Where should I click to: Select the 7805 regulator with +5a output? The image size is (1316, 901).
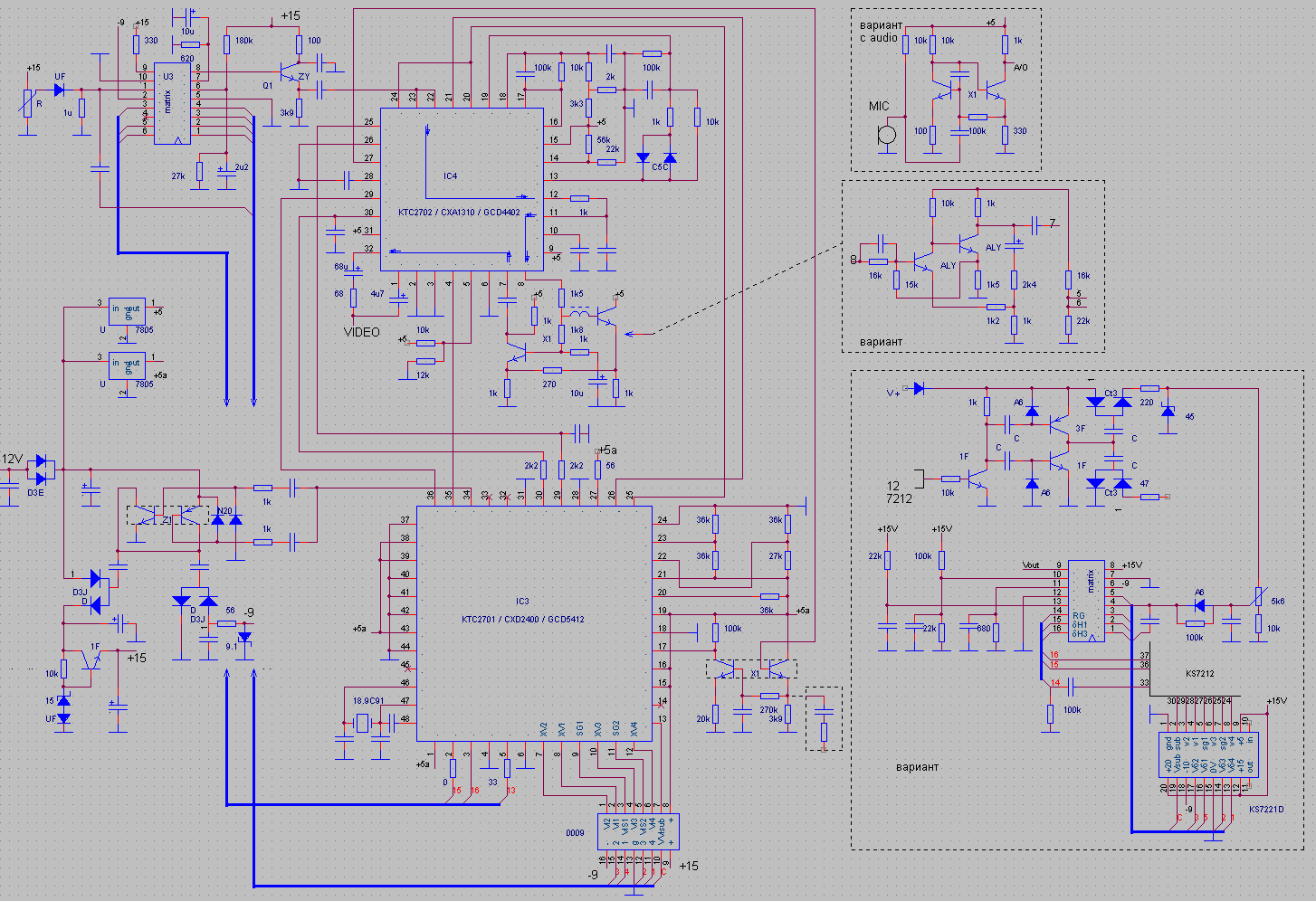(127, 366)
